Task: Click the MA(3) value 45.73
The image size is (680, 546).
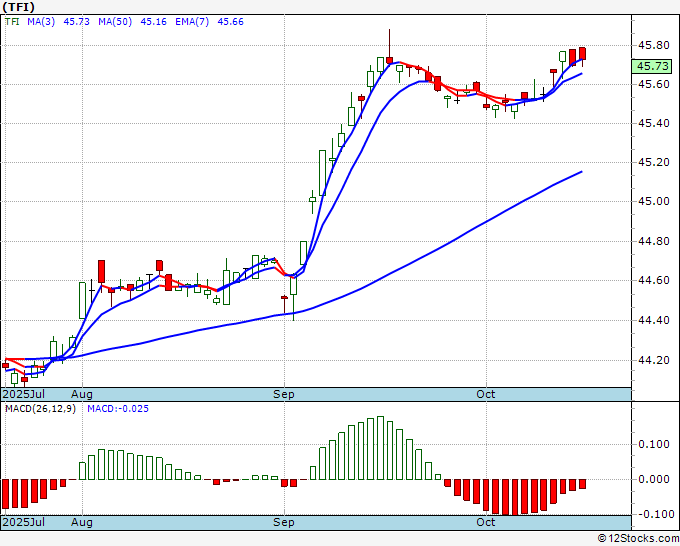Action: click(76, 21)
